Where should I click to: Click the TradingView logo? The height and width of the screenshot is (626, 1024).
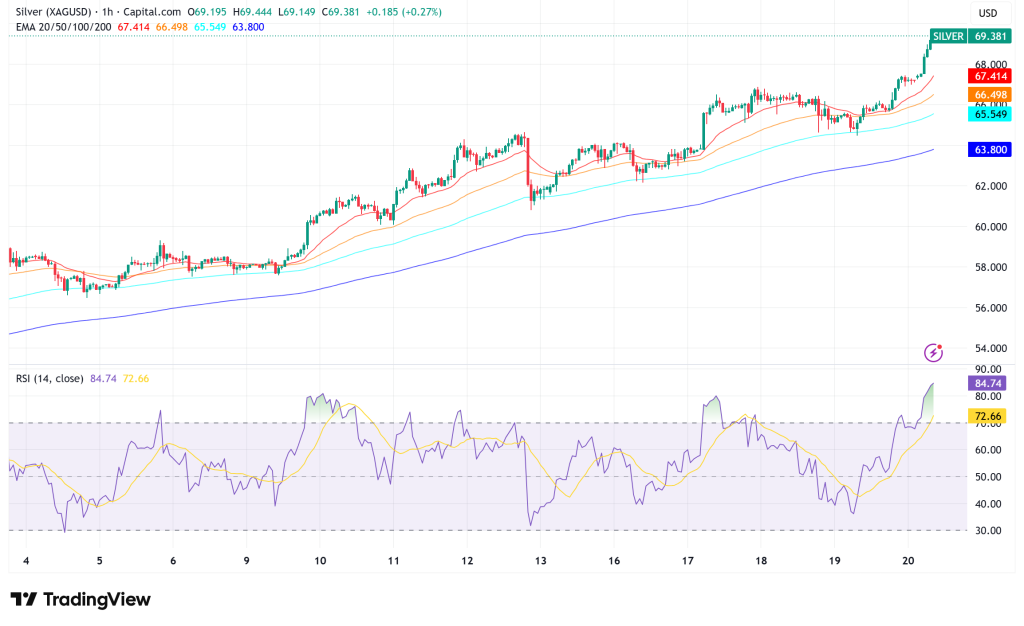coord(80,600)
